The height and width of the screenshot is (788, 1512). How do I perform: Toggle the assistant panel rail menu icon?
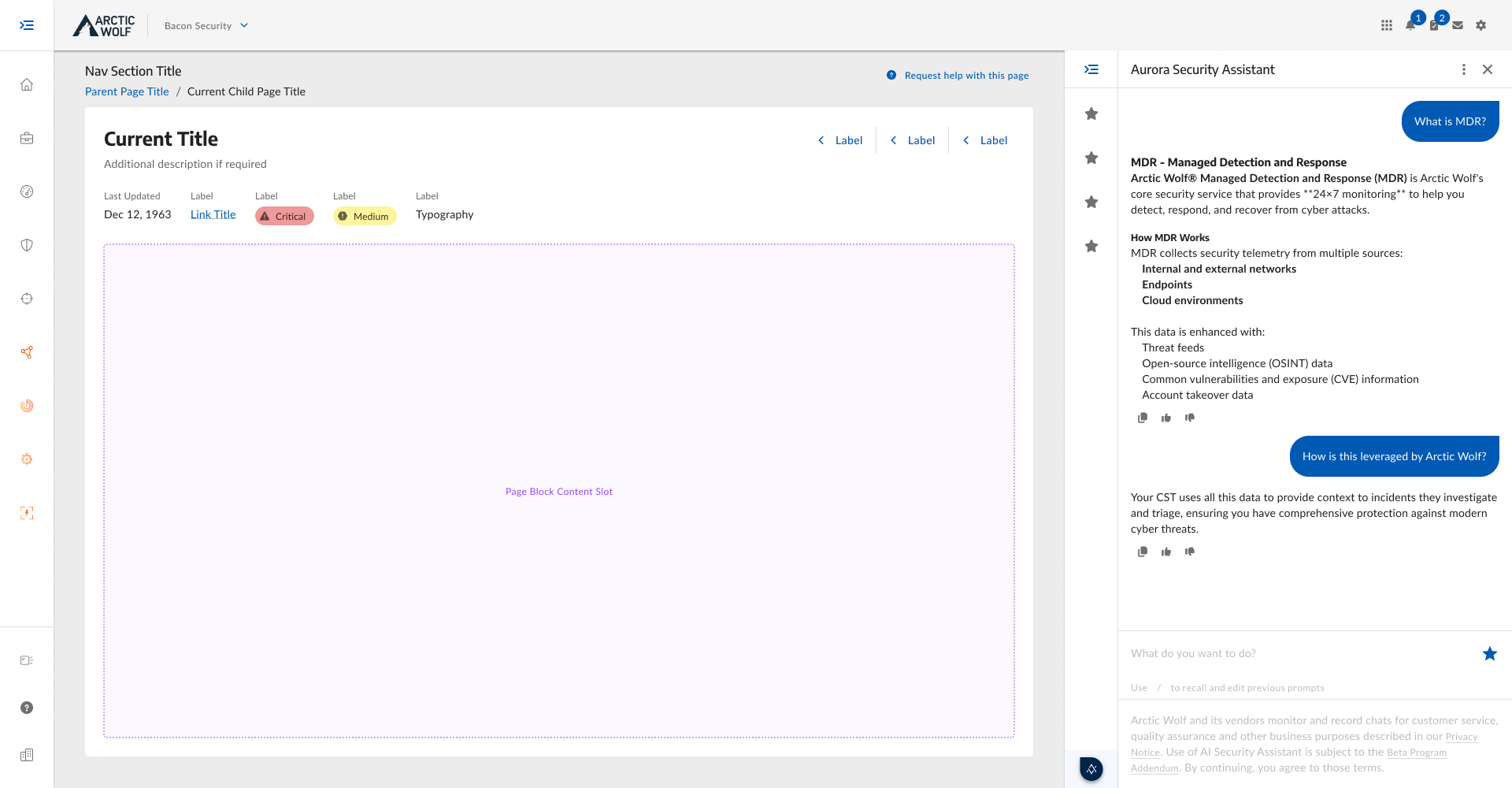click(x=1091, y=69)
